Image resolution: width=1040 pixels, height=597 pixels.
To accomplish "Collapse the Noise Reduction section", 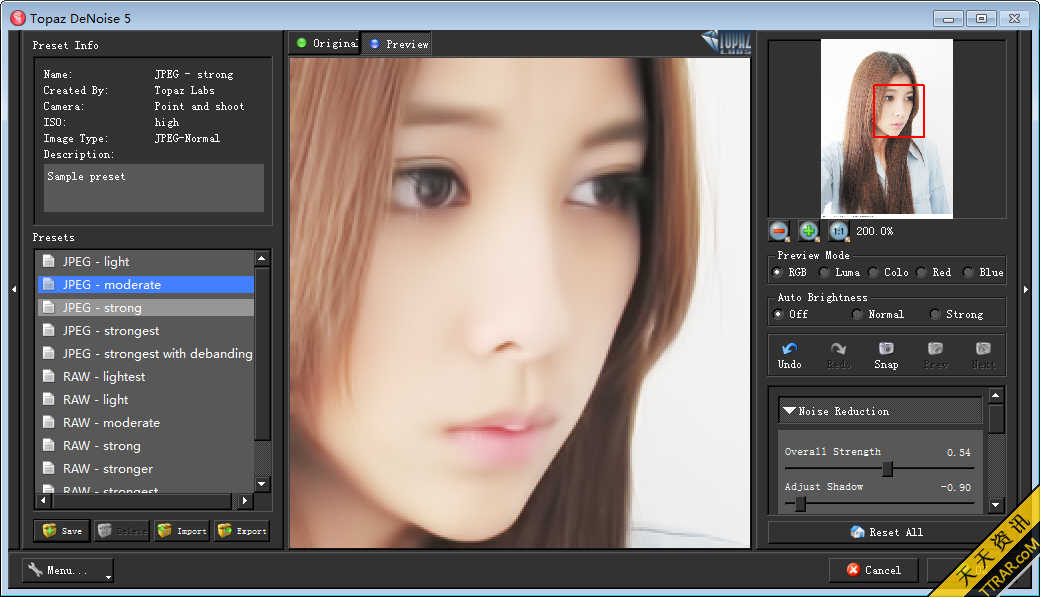I will coord(790,411).
